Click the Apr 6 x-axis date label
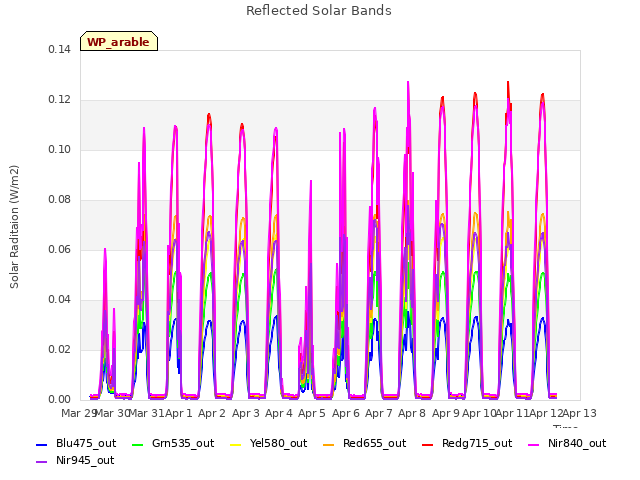640x480 pixels. pyautogui.click(x=346, y=413)
